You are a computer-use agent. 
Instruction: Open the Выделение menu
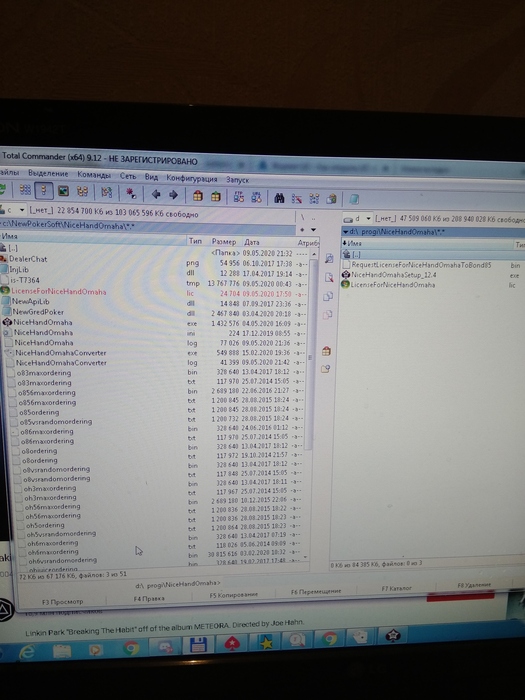coord(48,173)
